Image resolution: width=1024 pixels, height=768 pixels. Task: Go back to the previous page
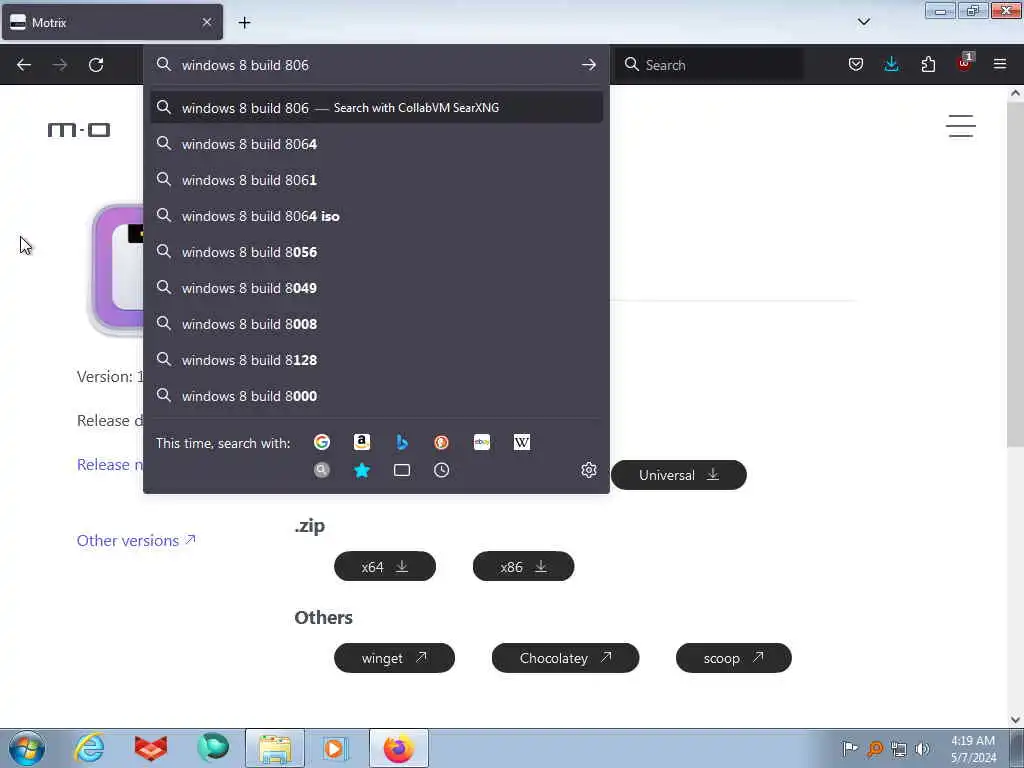pos(24,65)
